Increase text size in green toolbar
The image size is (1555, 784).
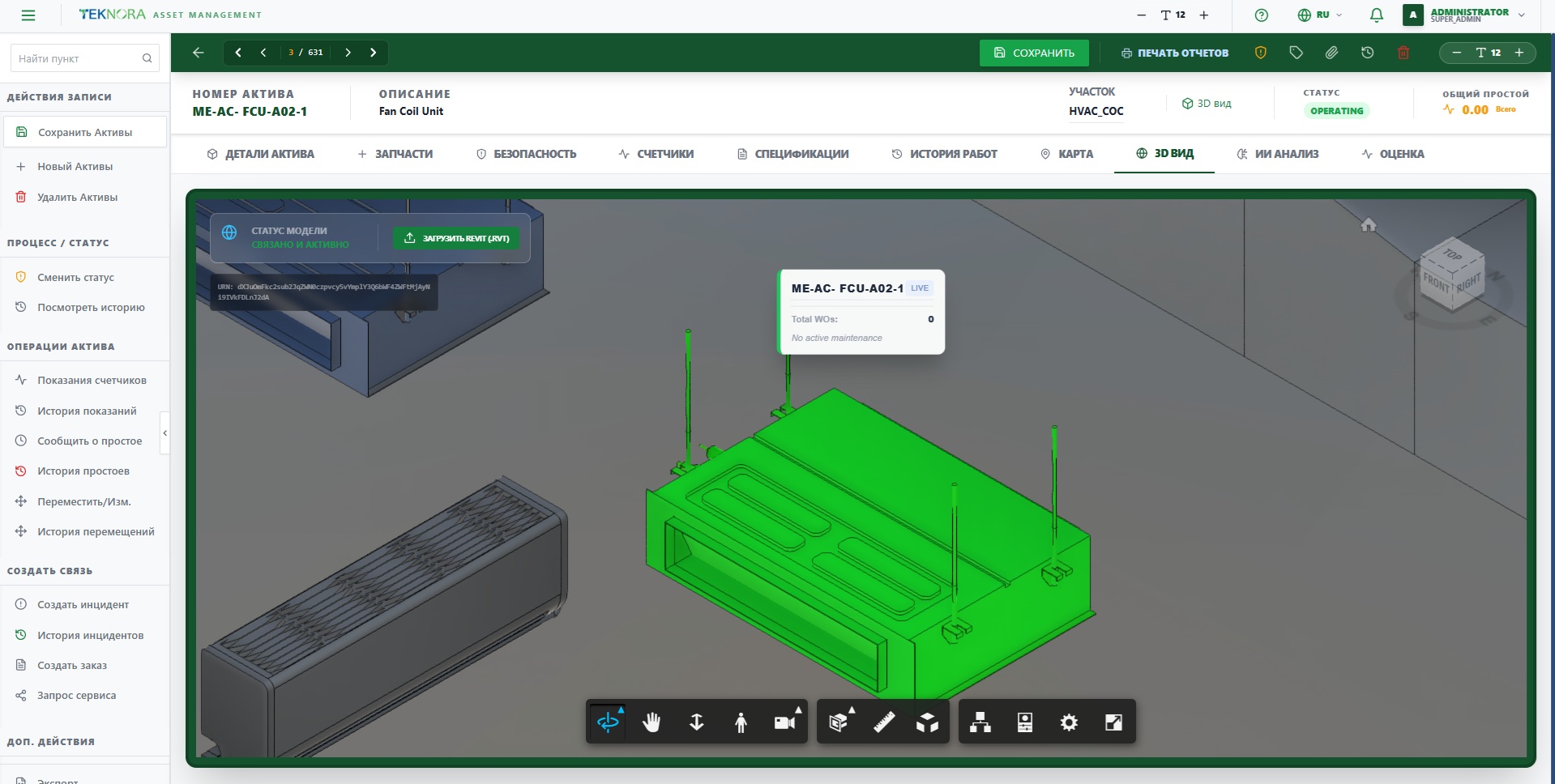1519,53
